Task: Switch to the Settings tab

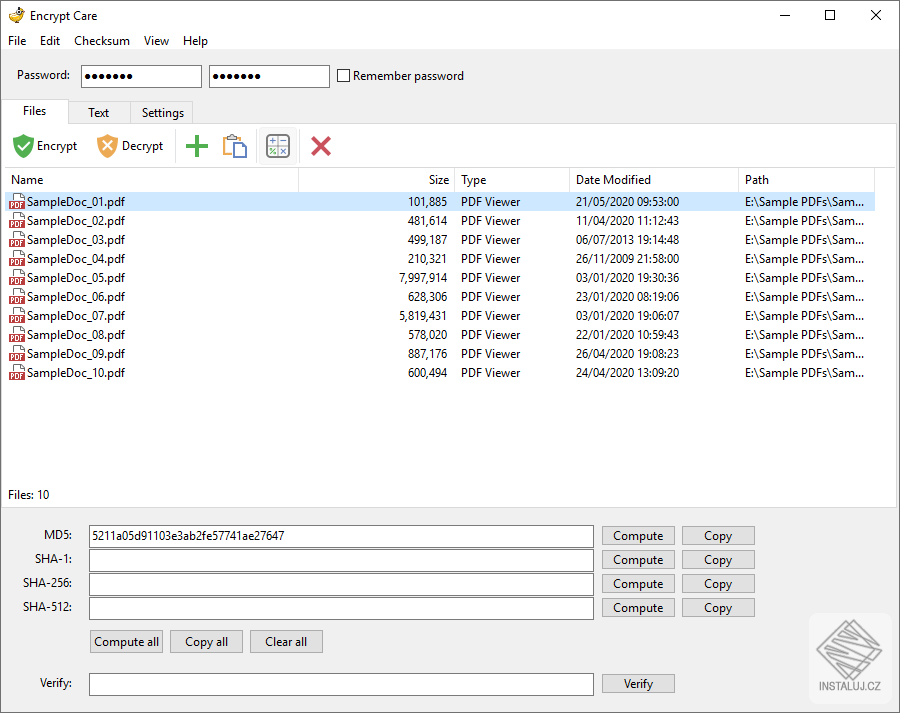Action: 161,112
